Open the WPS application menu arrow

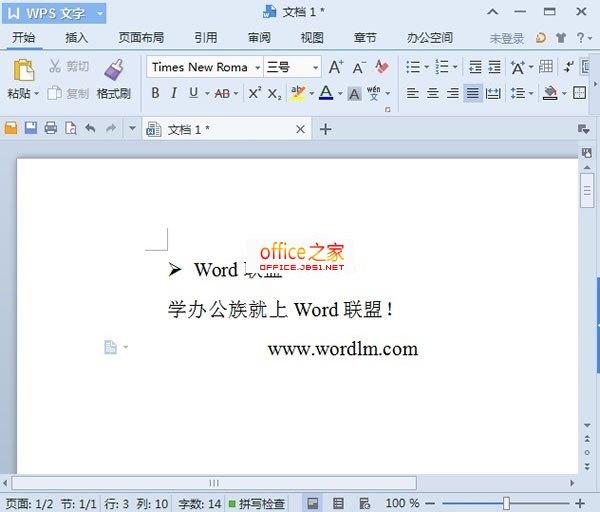pyautogui.click(x=100, y=13)
